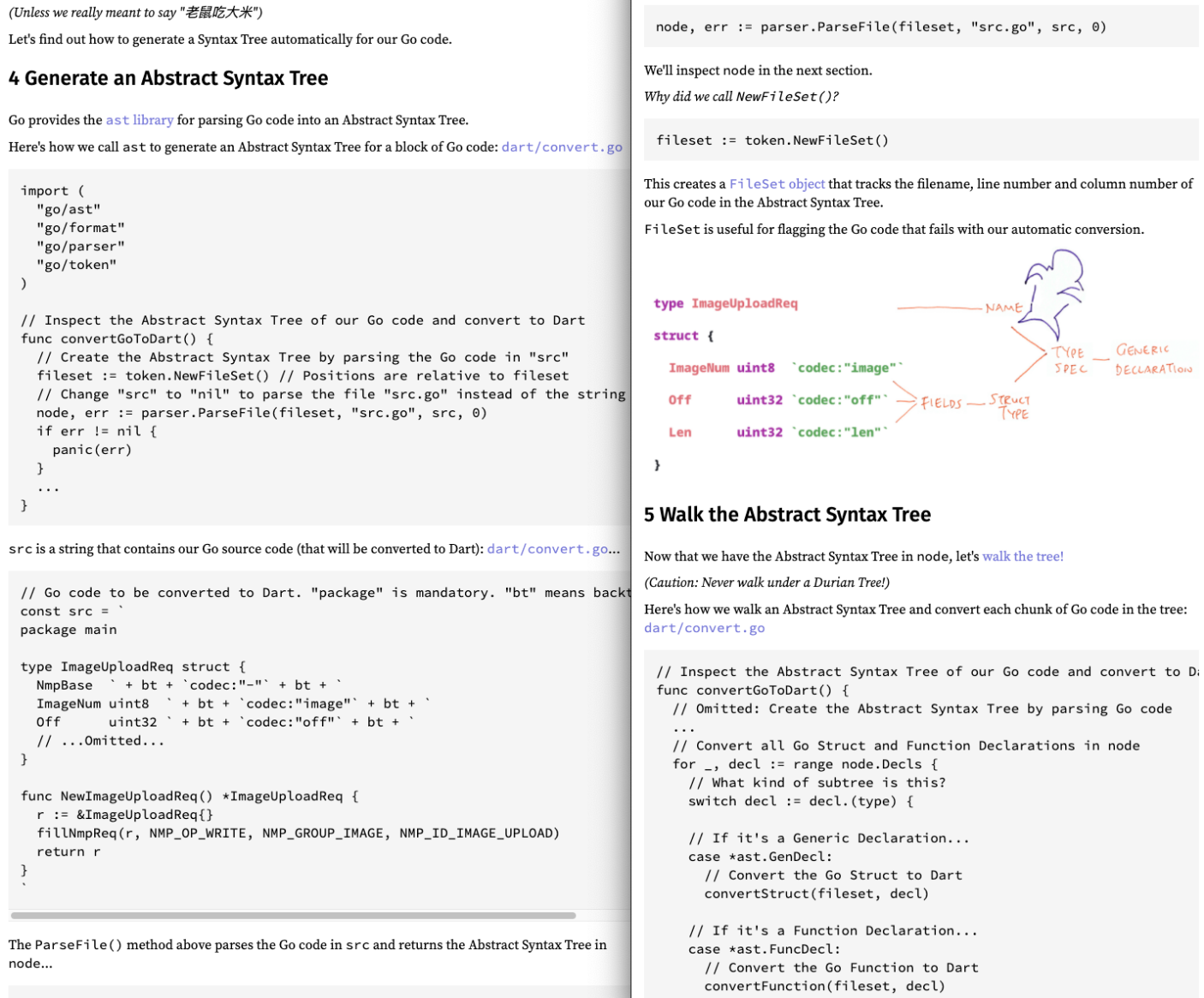Open dart/convert.go link below "Here's how we walk"

(x=704, y=628)
